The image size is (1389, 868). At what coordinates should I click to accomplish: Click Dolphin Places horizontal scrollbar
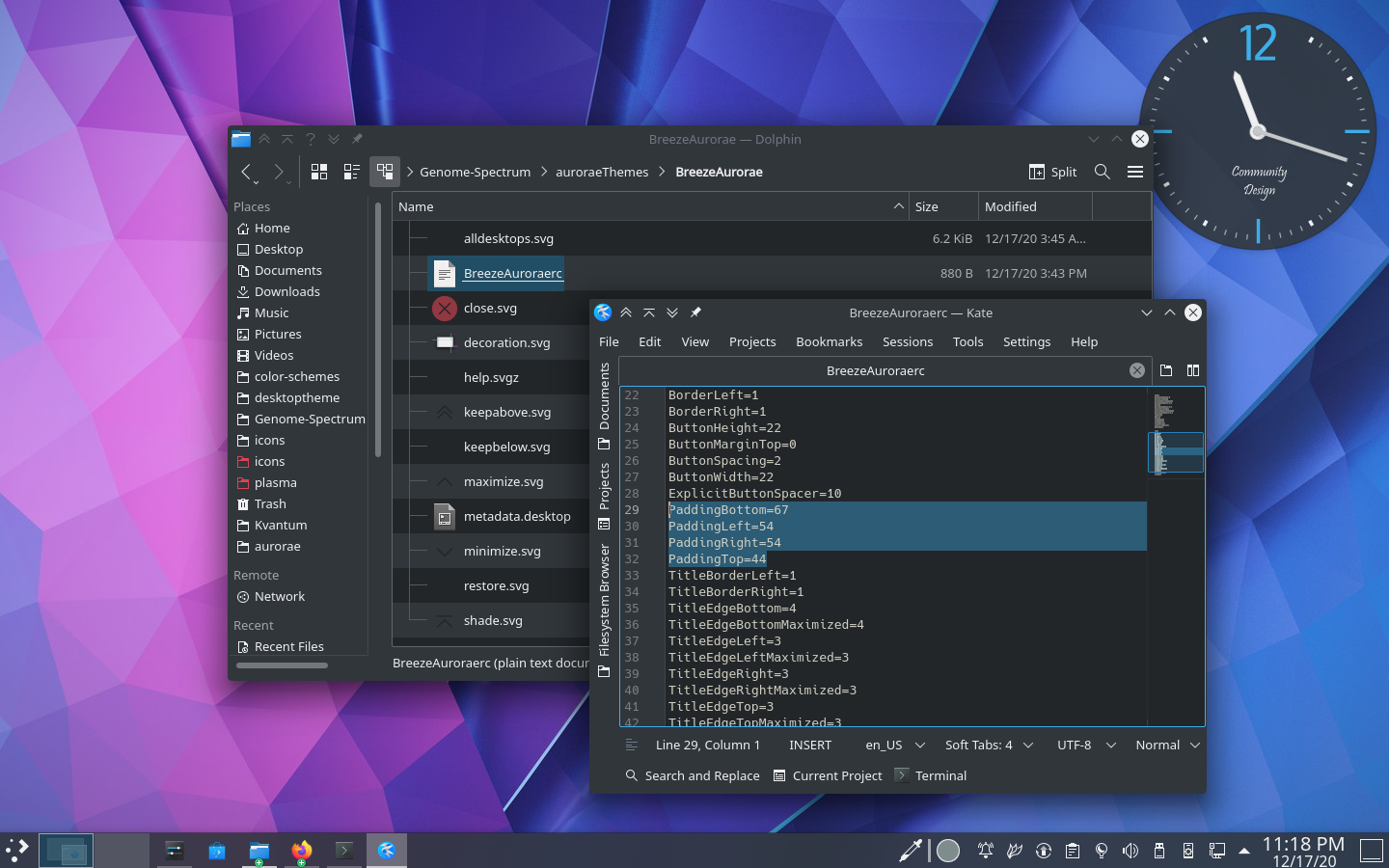point(282,665)
